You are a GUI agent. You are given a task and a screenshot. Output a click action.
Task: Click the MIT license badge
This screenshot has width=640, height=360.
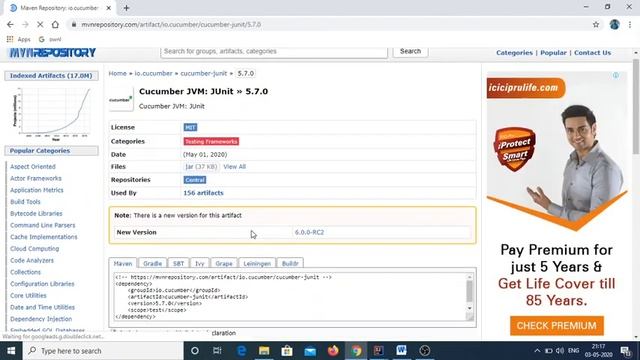tap(190, 127)
